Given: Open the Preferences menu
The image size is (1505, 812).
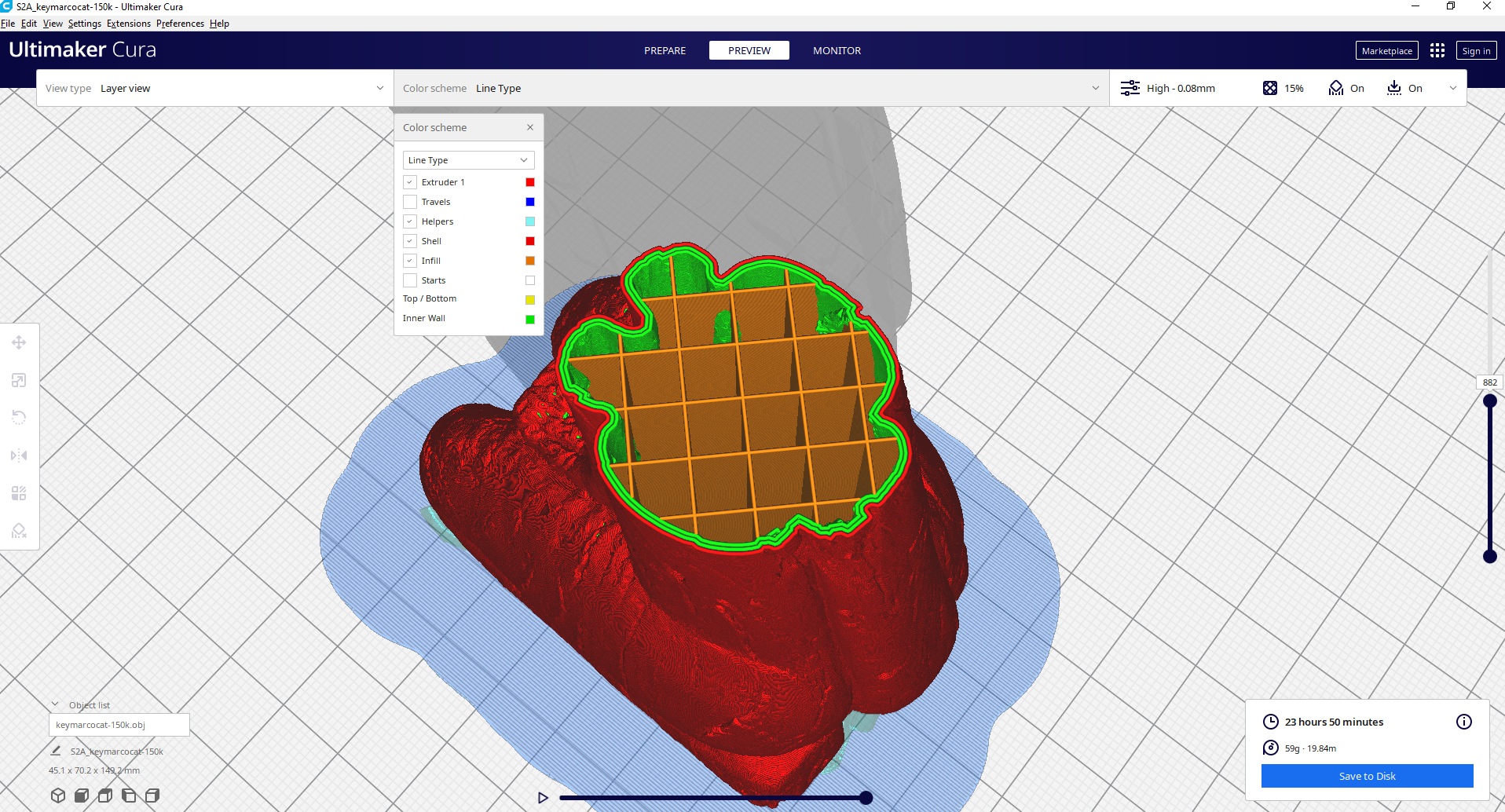Looking at the screenshot, I should (180, 24).
